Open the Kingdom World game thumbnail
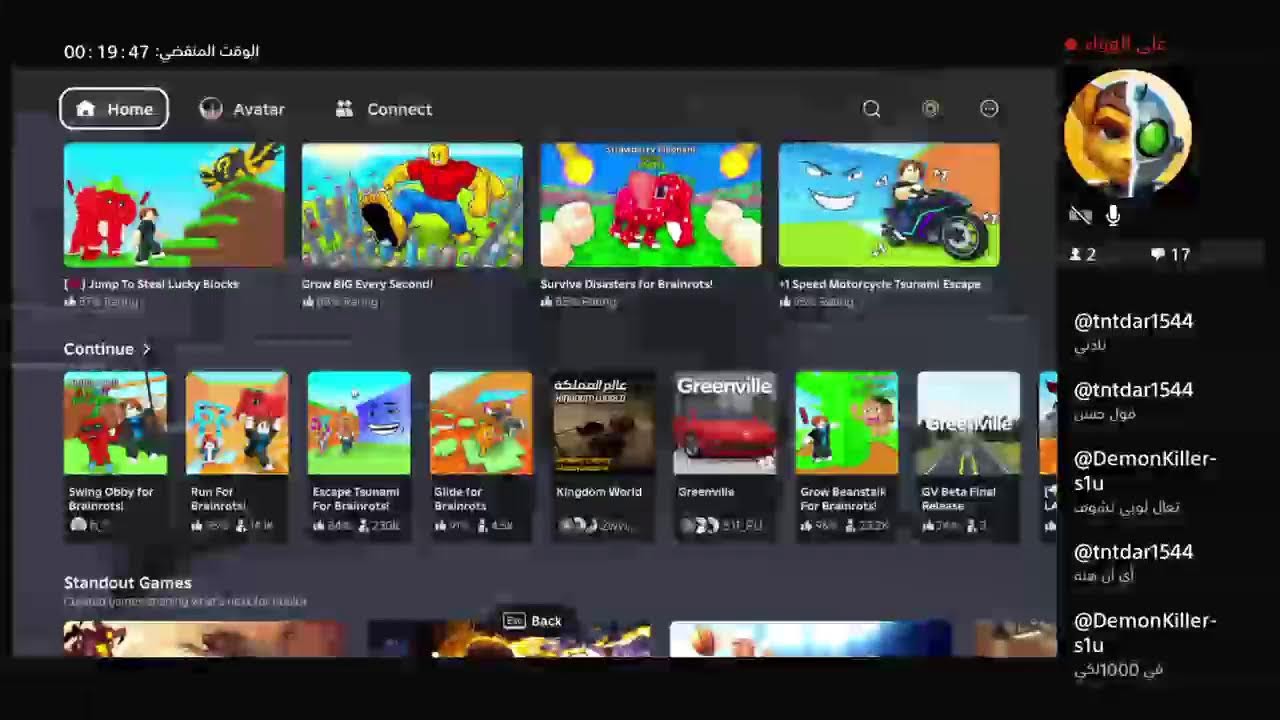The width and height of the screenshot is (1280, 720). pos(603,423)
